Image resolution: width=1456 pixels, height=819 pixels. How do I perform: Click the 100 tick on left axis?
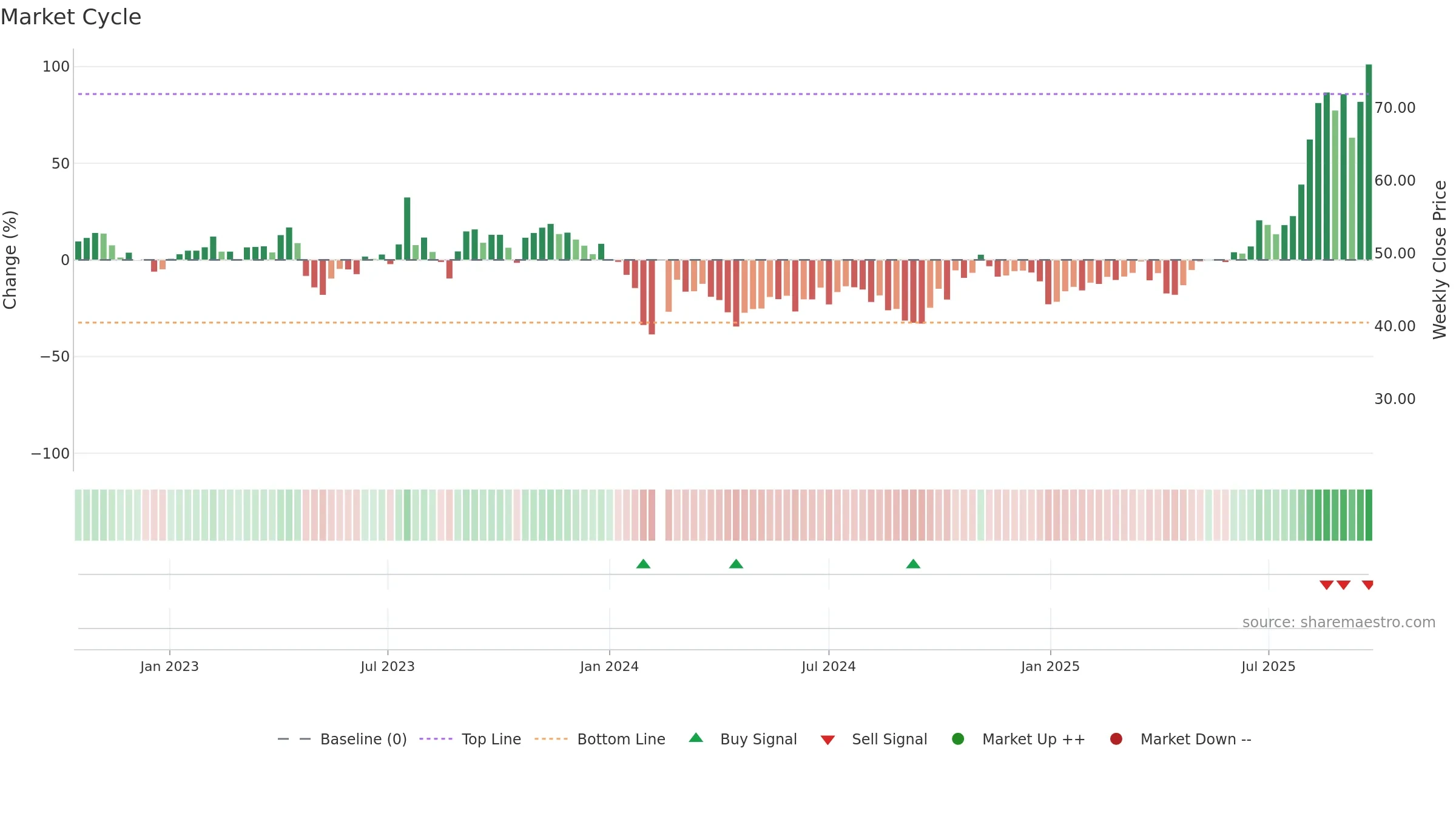tap(56, 67)
